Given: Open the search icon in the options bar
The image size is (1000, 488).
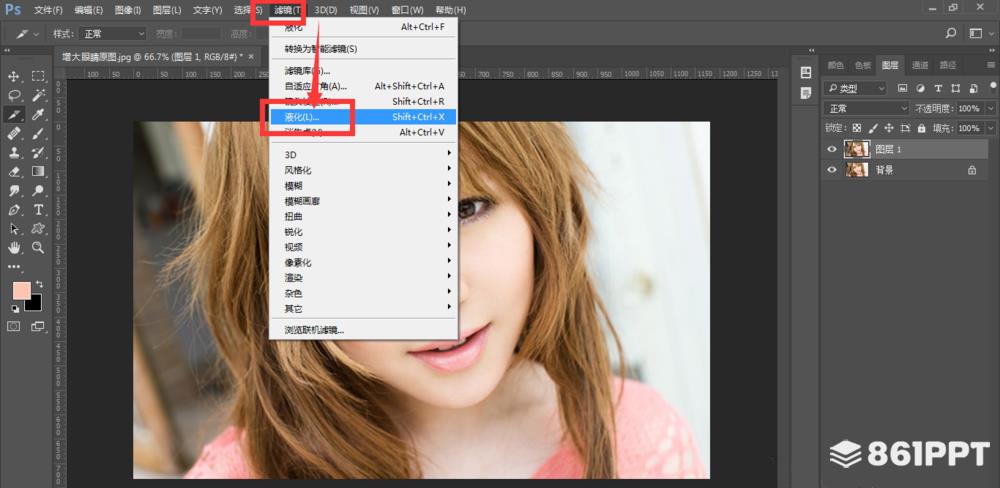Looking at the screenshot, I should pyautogui.click(x=951, y=33).
